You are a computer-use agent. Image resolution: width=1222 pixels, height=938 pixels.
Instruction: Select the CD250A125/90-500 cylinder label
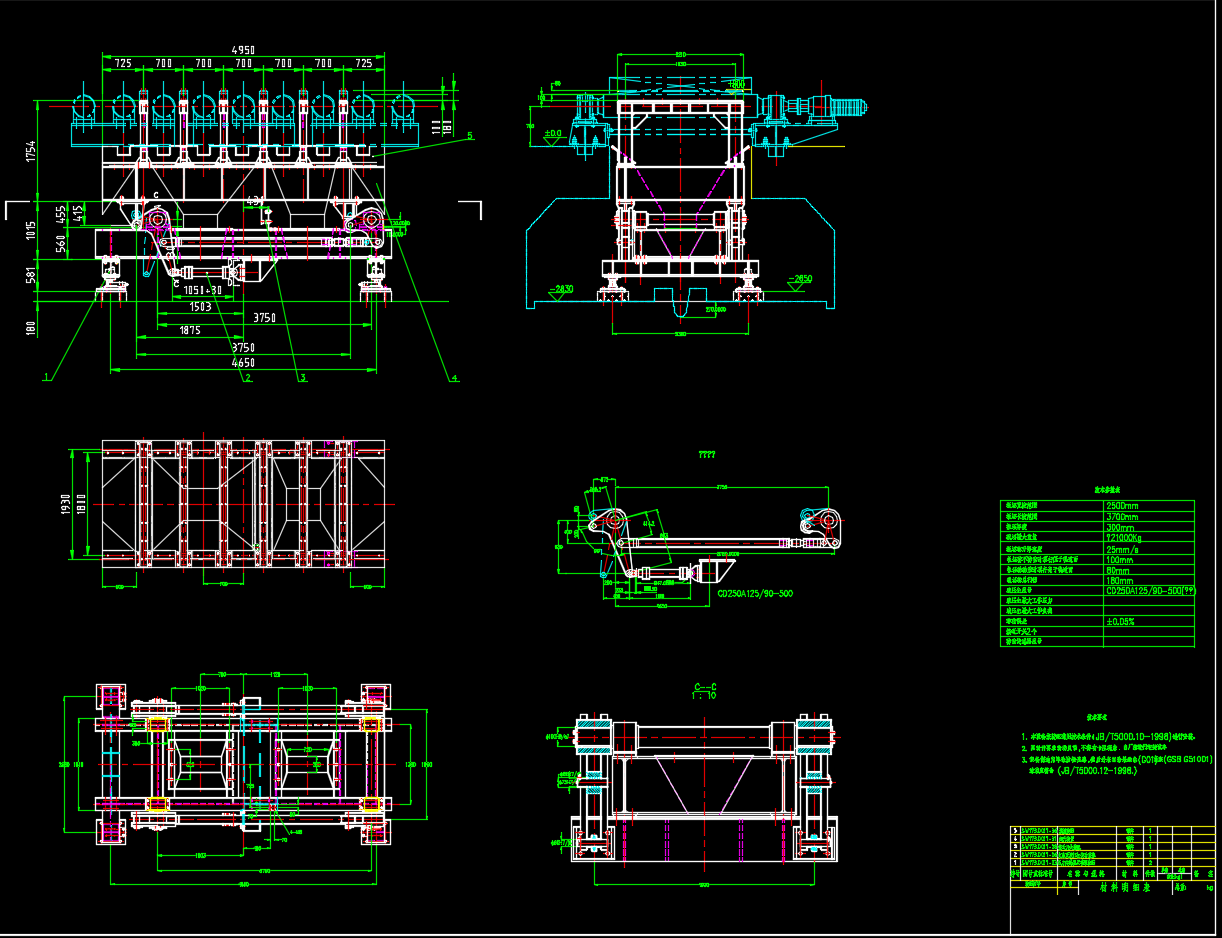click(755, 593)
